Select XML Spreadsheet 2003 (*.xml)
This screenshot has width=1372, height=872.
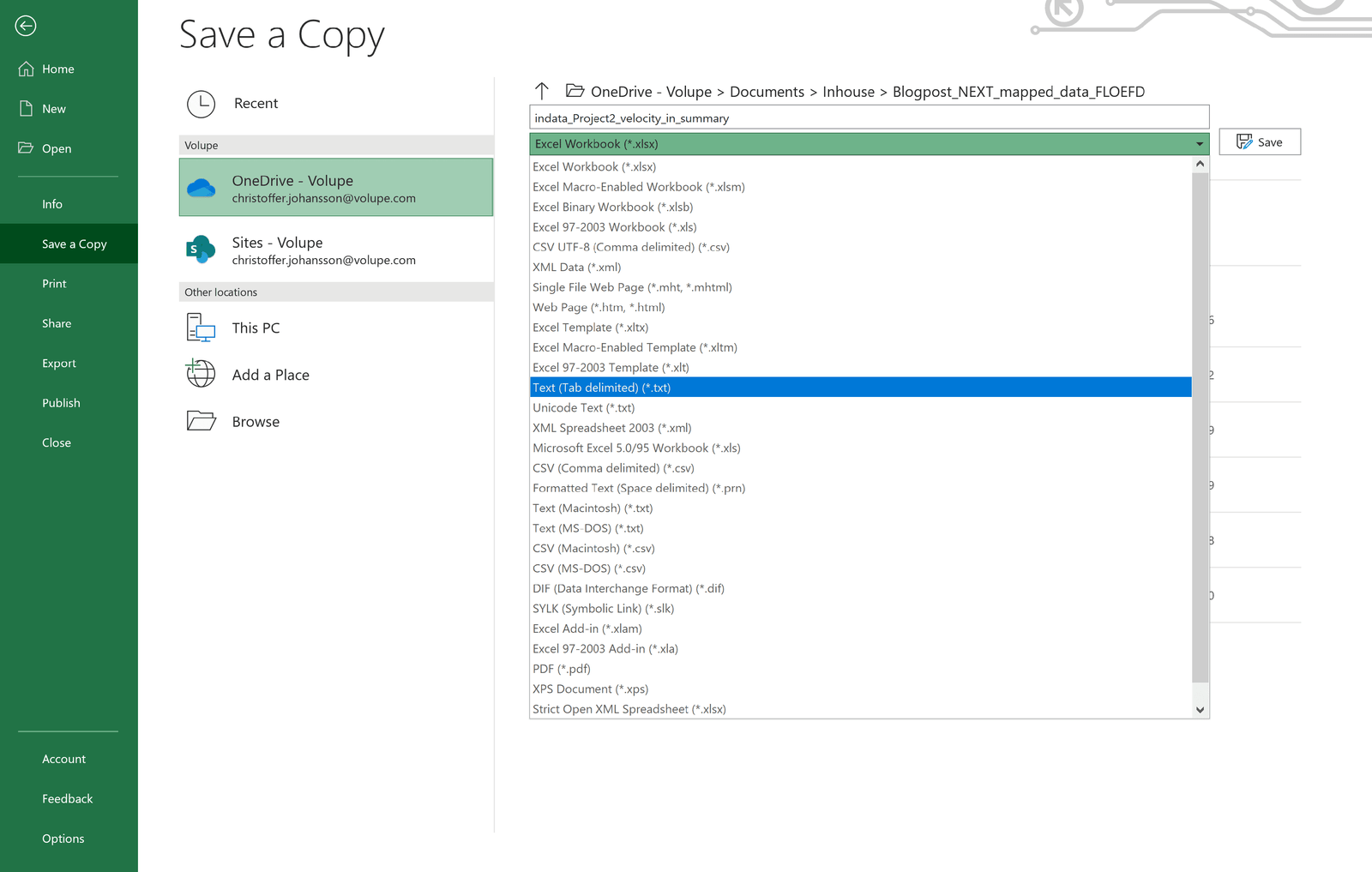click(x=861, y=428)
